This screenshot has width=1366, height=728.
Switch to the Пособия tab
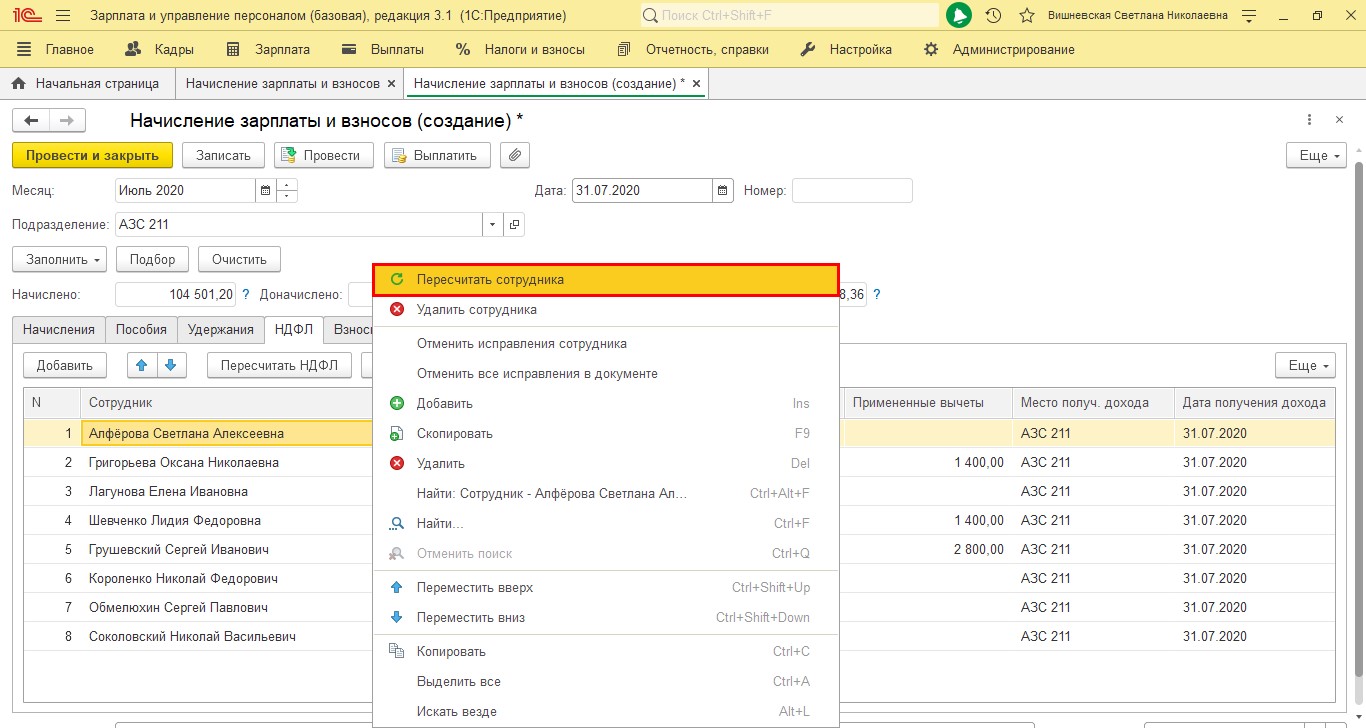pos(142,329)
